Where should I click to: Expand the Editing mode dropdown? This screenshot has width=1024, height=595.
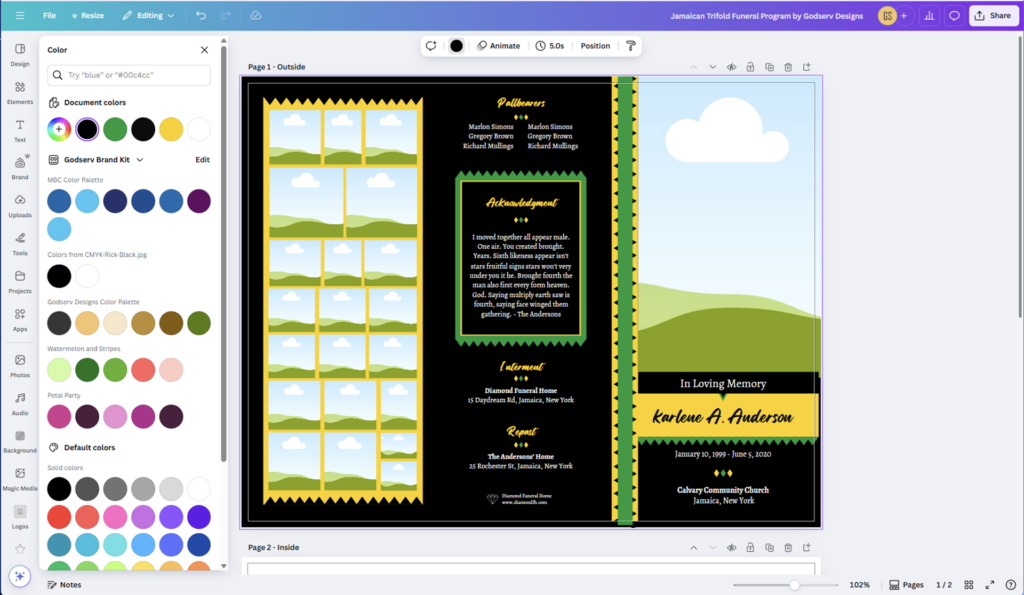click(148, 16)
